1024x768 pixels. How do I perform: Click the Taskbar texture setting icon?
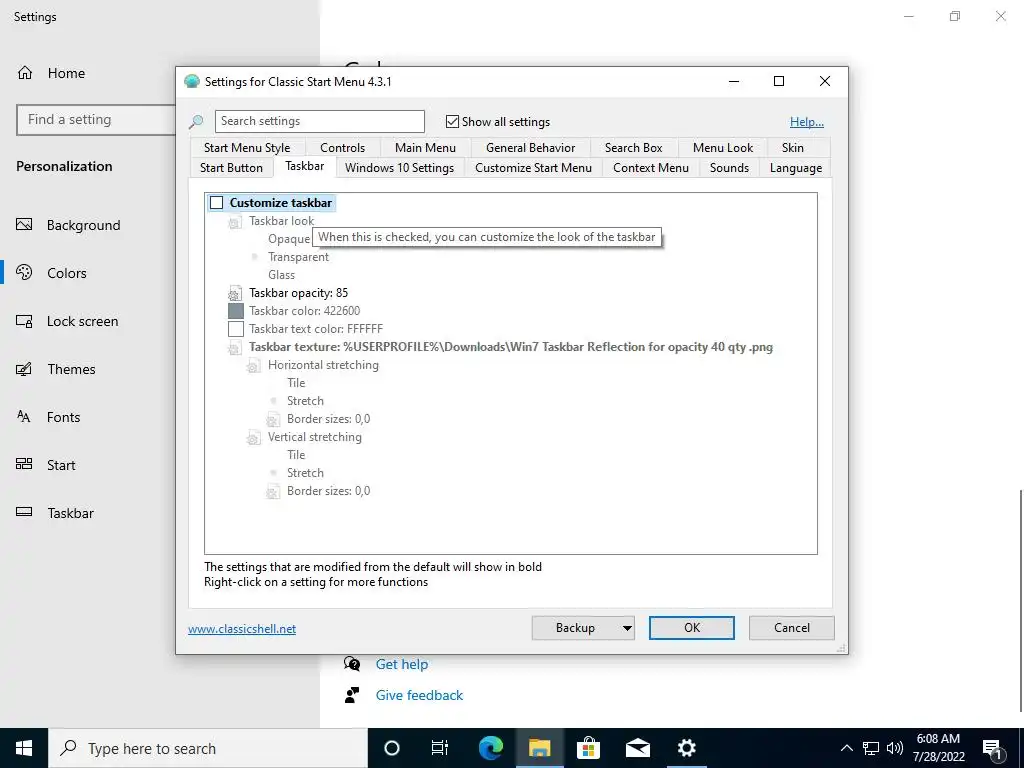[235, 347]
